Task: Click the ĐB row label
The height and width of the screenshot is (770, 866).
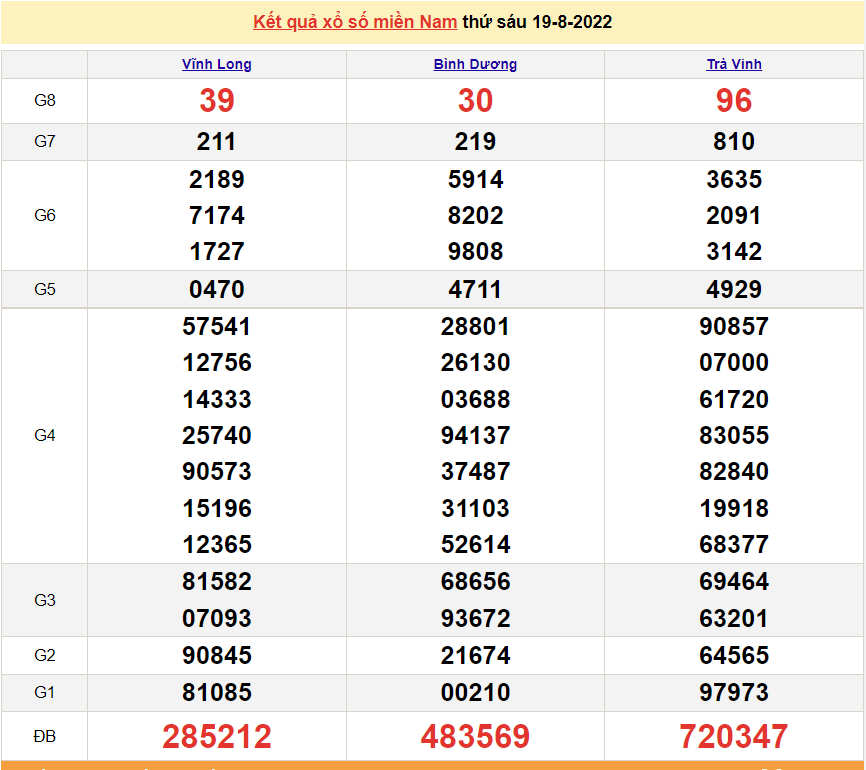Action: click(44, 737)
